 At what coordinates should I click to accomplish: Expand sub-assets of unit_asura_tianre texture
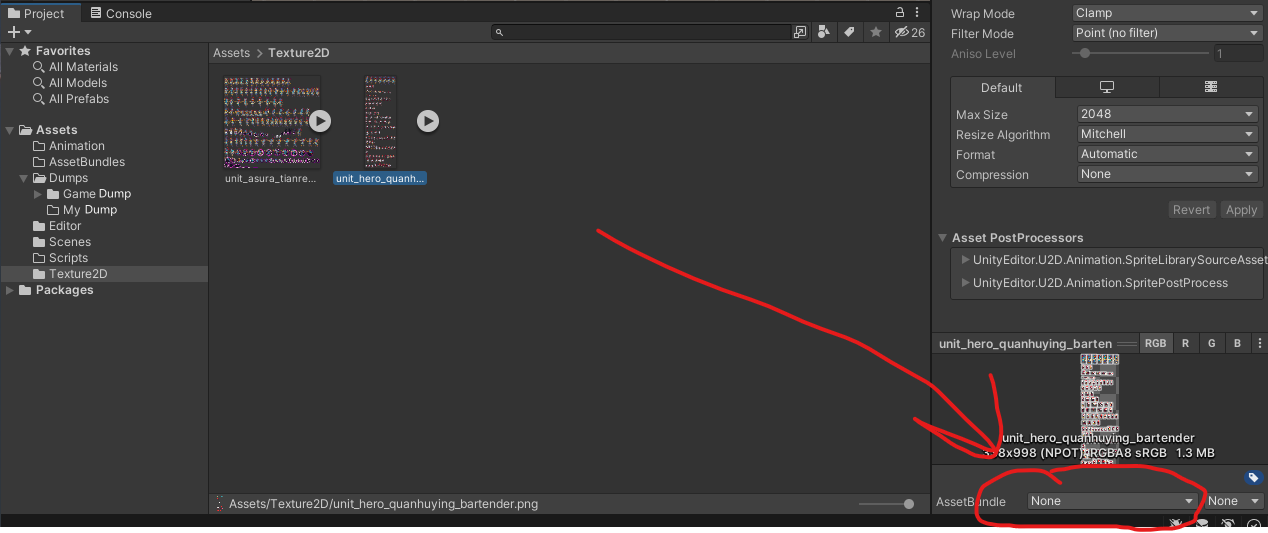[x=319, y=121]
